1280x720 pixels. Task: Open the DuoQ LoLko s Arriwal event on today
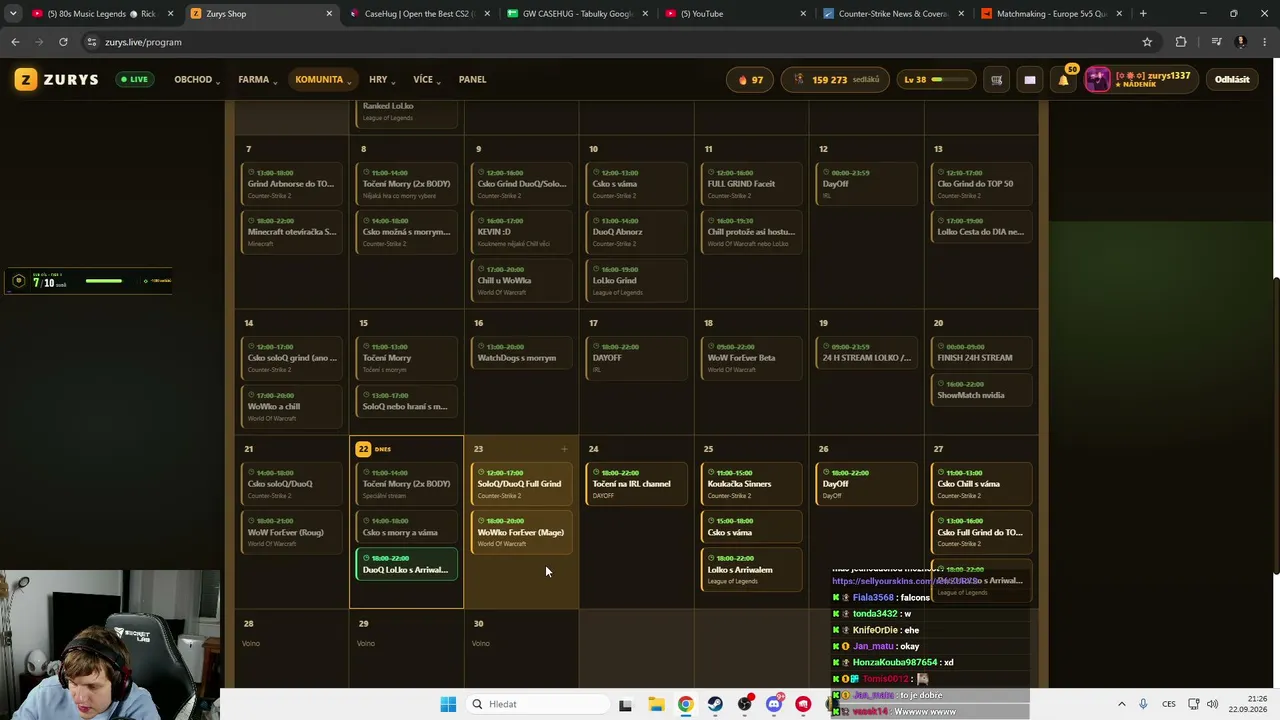pos(406,565)
